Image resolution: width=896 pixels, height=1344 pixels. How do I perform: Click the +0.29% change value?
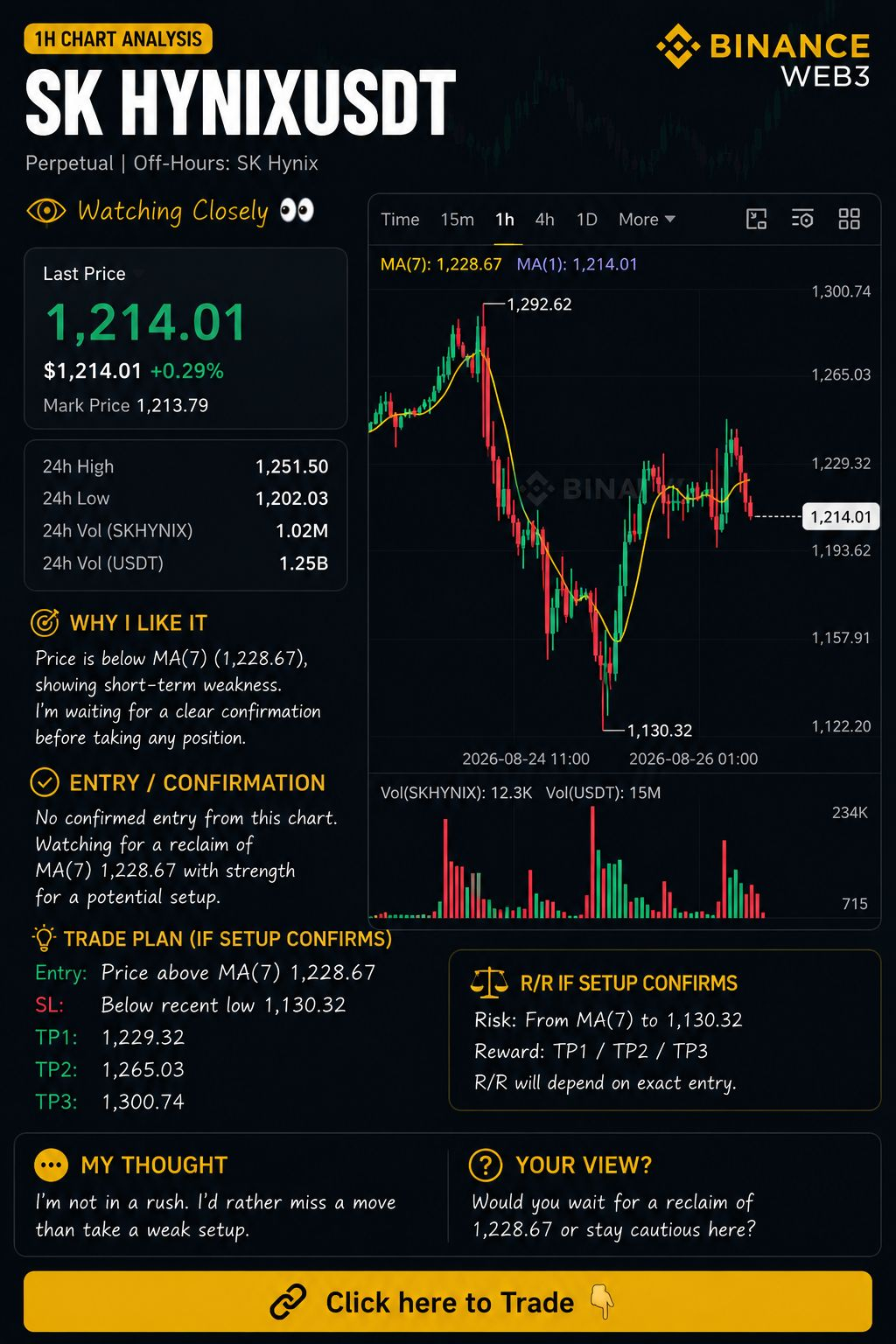click(186, 371)
